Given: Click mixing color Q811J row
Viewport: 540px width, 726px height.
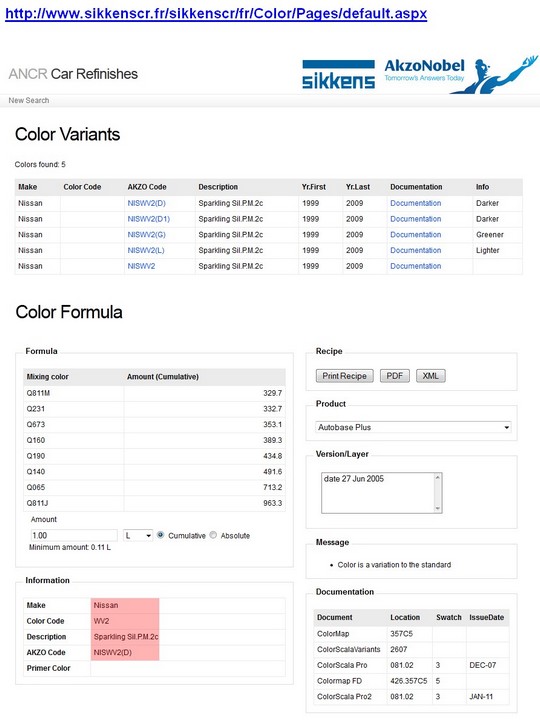Looking at the screenshot, I should [x=154, y=503].
